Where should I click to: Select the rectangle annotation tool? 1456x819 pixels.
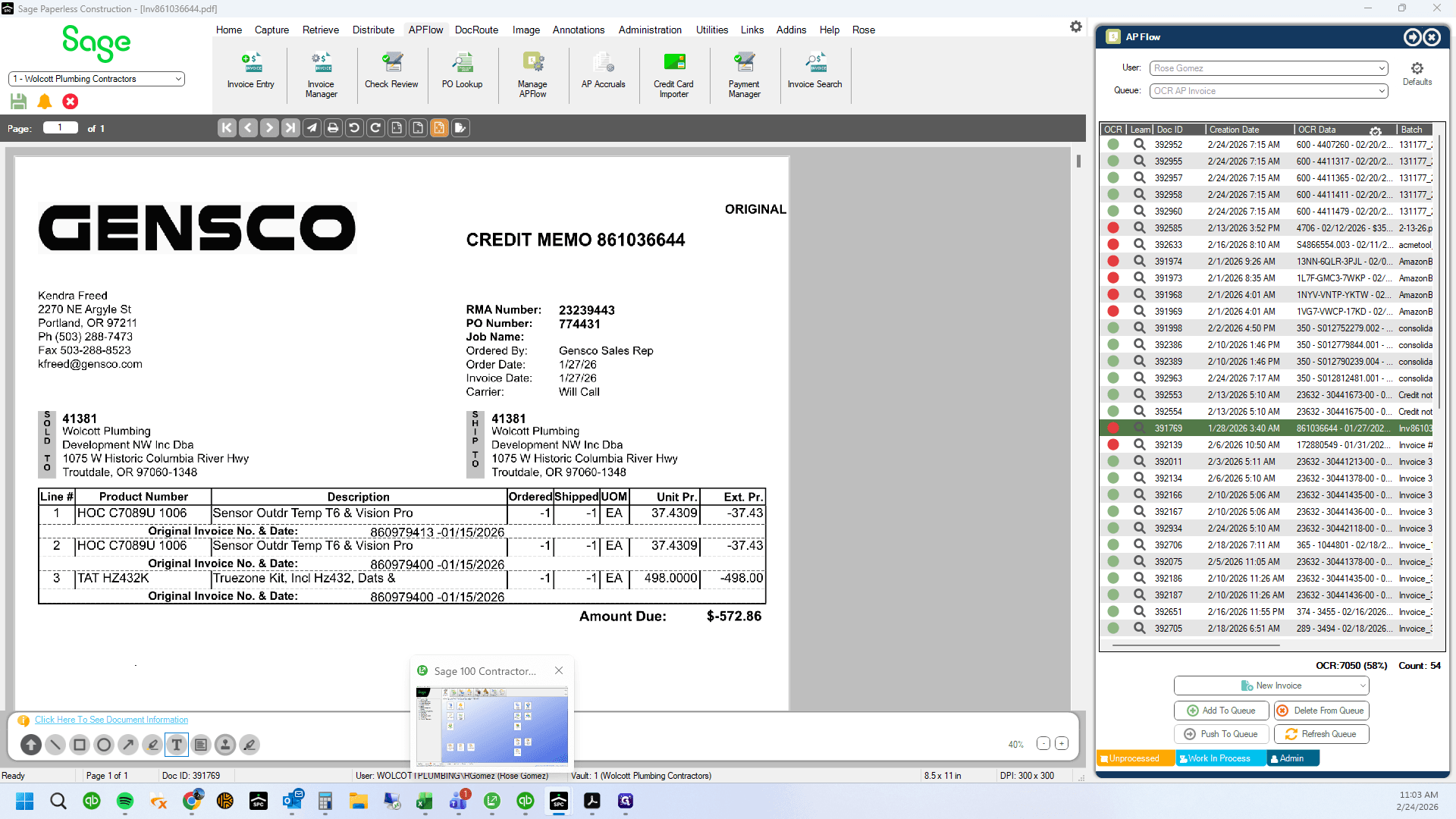(80, 745)
